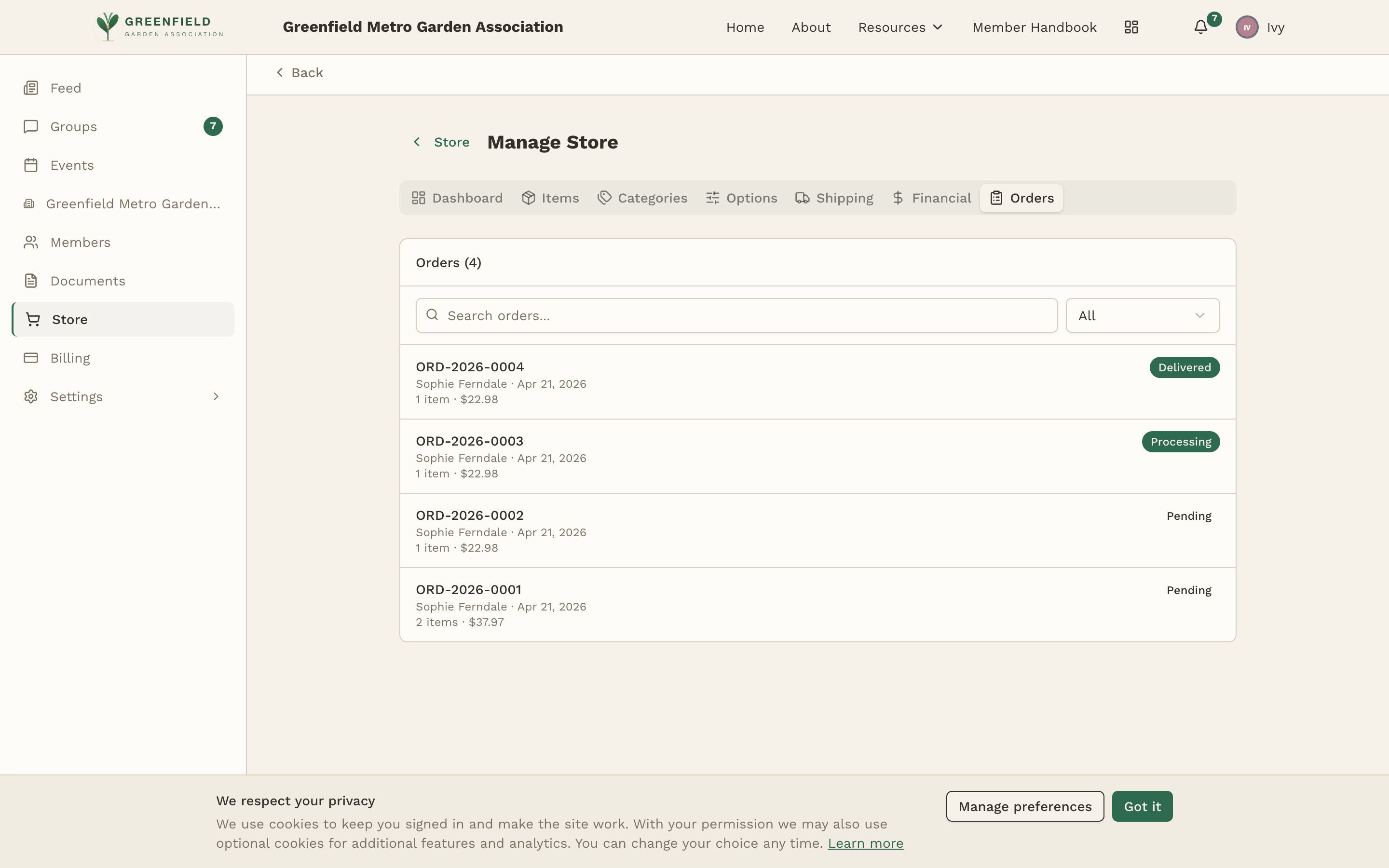Return to Store via breadcrumb link
The image size is (1389, 868).
click(x=451, y=142)
